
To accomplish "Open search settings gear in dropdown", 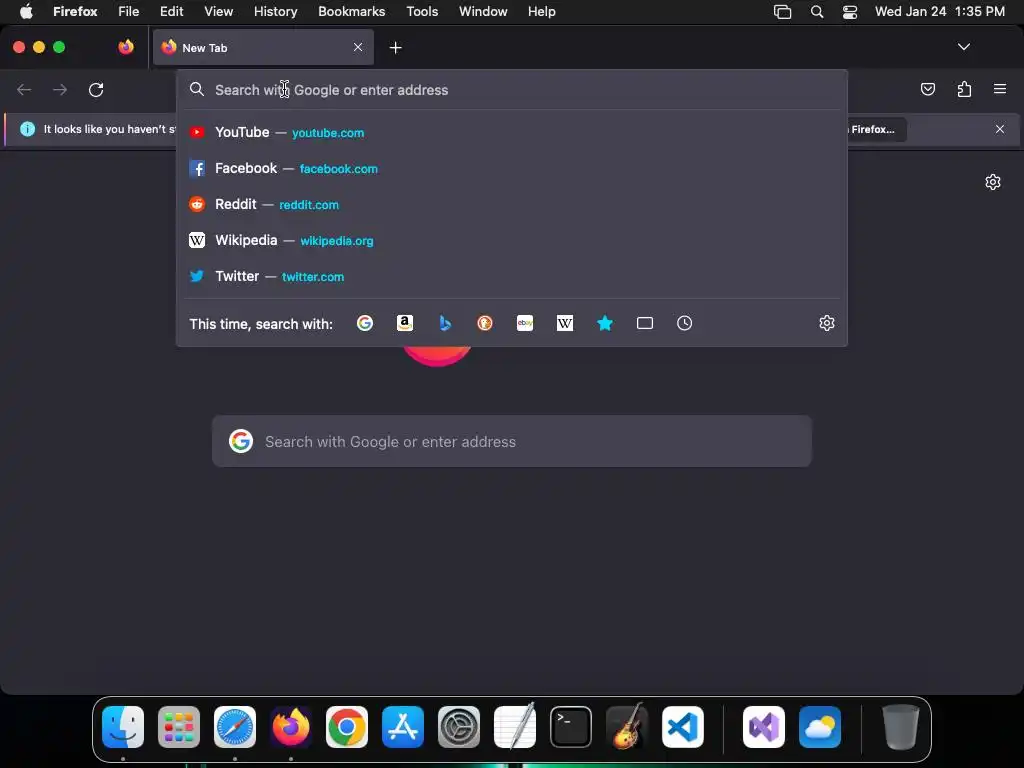I will tap(827, 323).
